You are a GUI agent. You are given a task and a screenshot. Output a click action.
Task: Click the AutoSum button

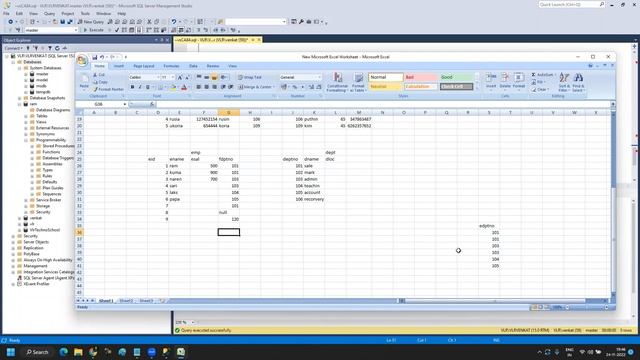coord(543,75)
